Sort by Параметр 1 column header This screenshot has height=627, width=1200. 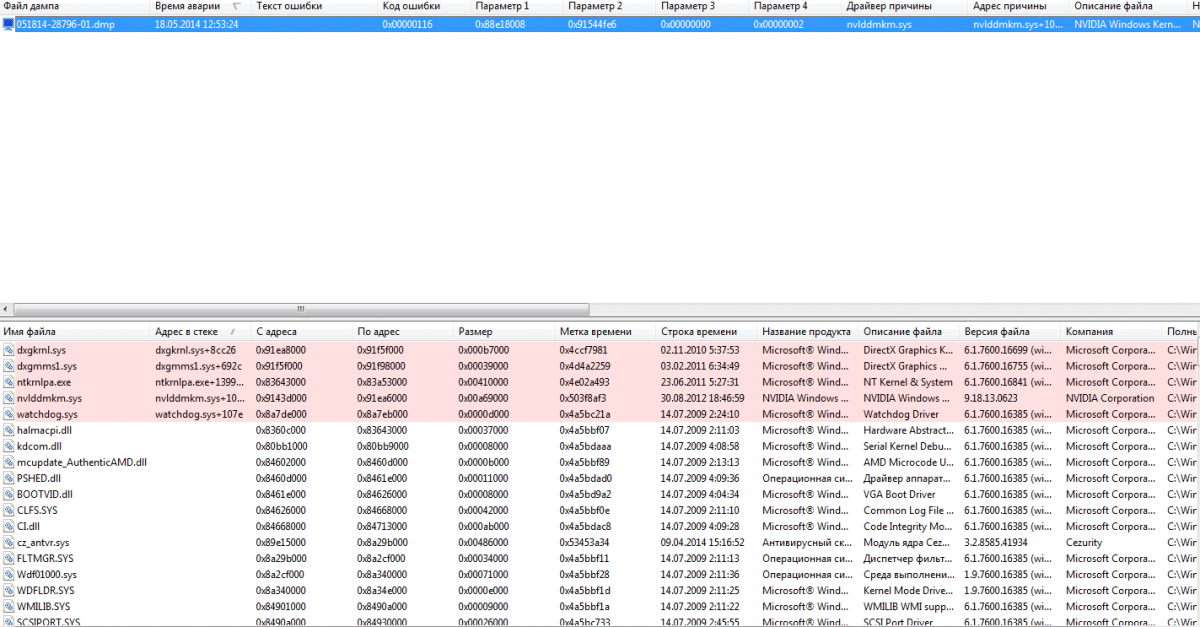click(x=517, y=6)
